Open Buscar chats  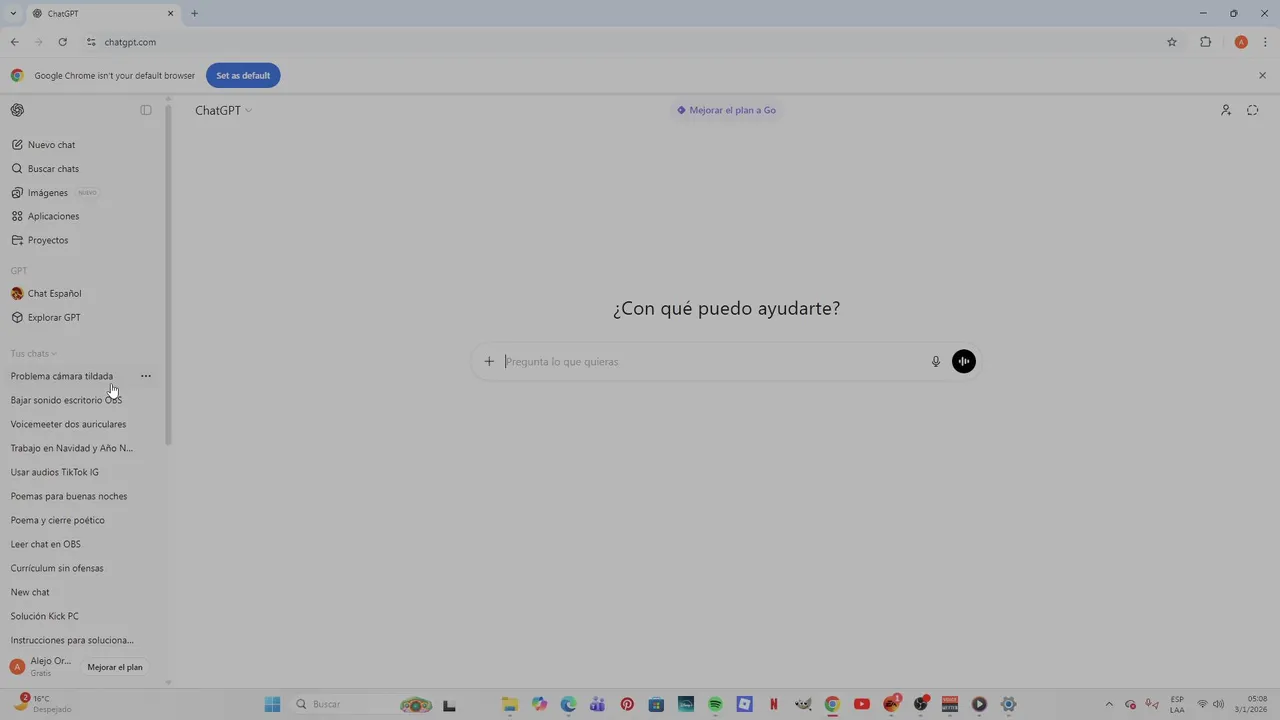[82, 169]
